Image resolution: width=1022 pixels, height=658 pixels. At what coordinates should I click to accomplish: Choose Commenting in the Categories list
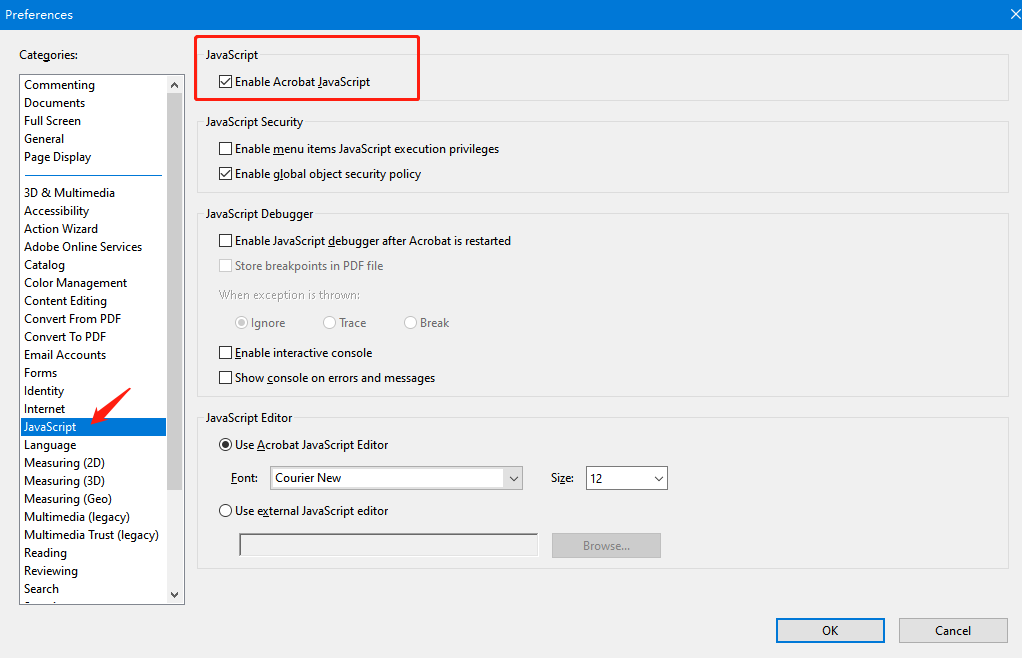pos(59,85)
